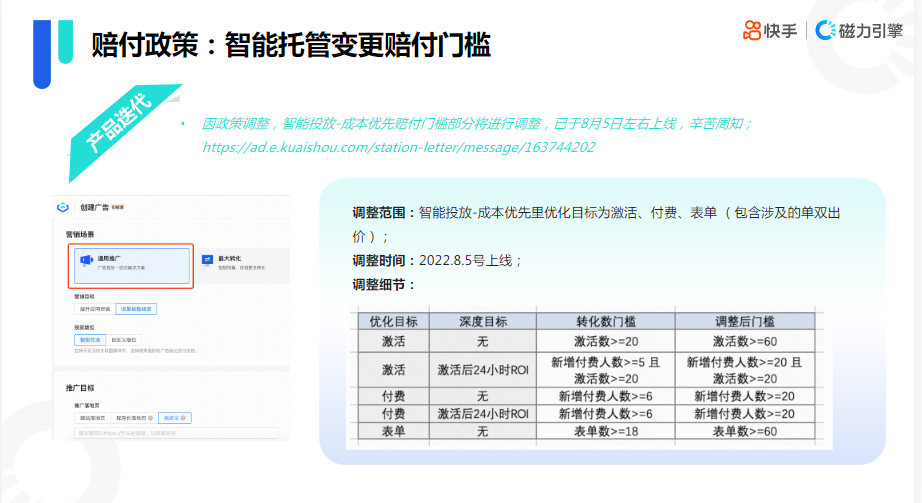The width and height of the screenshot is (922, 503).
Task: Click the 转化数门槛 table header
Action: coord(606,322)
